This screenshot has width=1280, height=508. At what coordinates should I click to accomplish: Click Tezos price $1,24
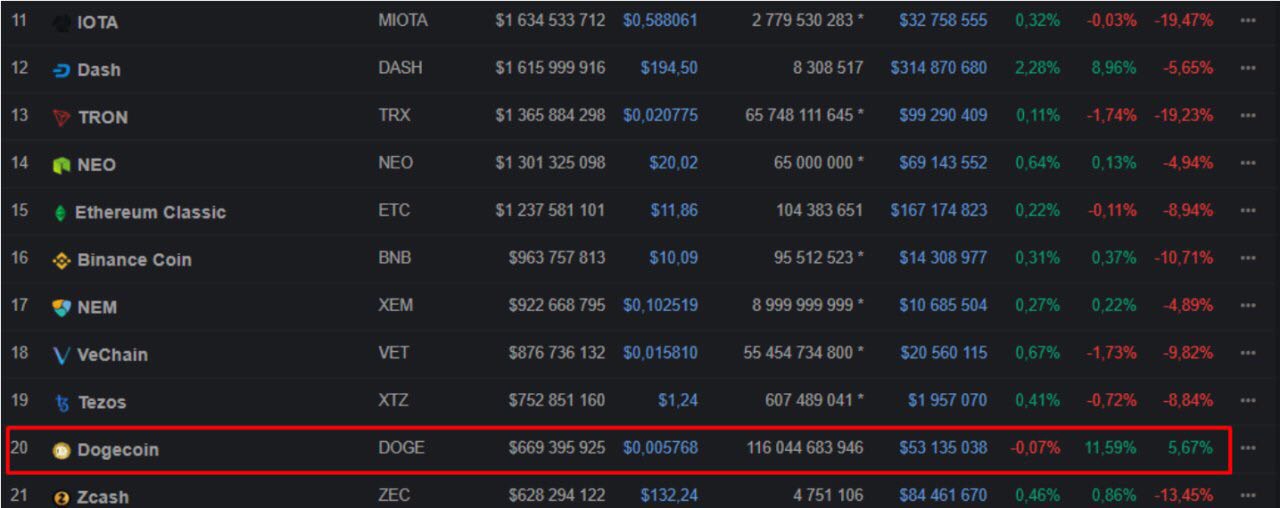(x=678, y=400)
